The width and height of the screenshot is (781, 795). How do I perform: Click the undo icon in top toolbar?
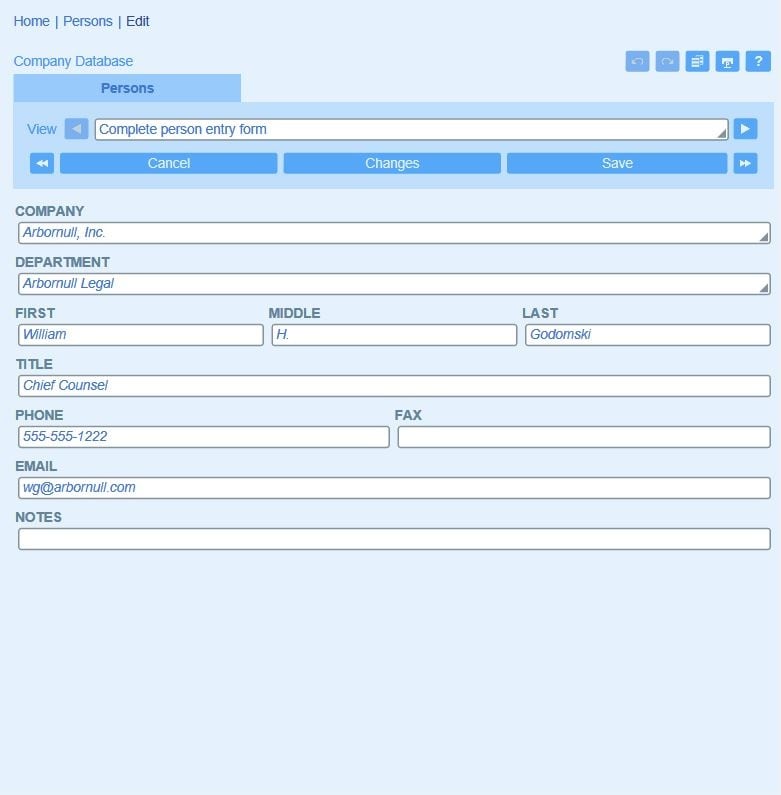coord(637,61)
